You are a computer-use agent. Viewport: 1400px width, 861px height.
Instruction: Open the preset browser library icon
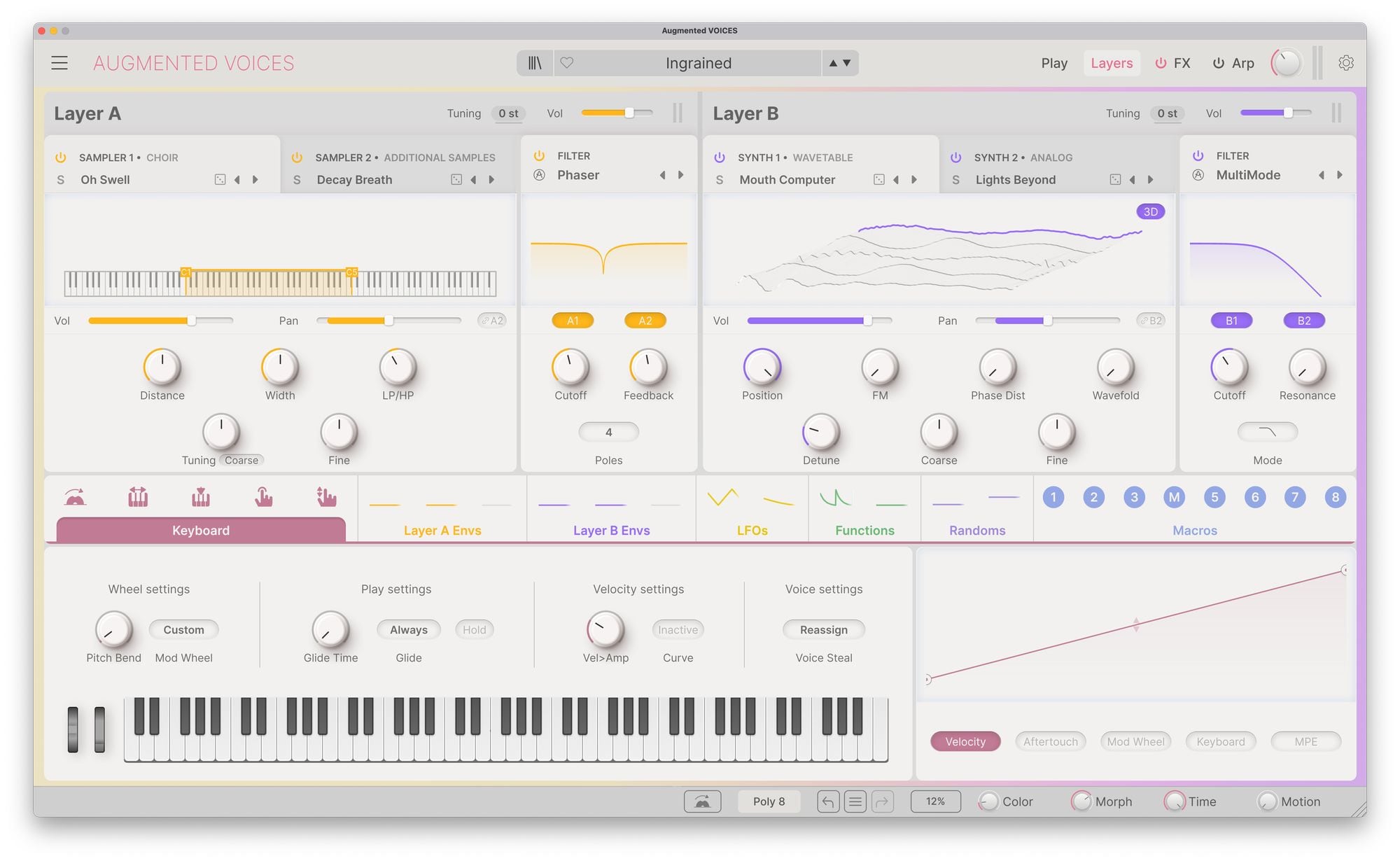click(x=535, y=63)
